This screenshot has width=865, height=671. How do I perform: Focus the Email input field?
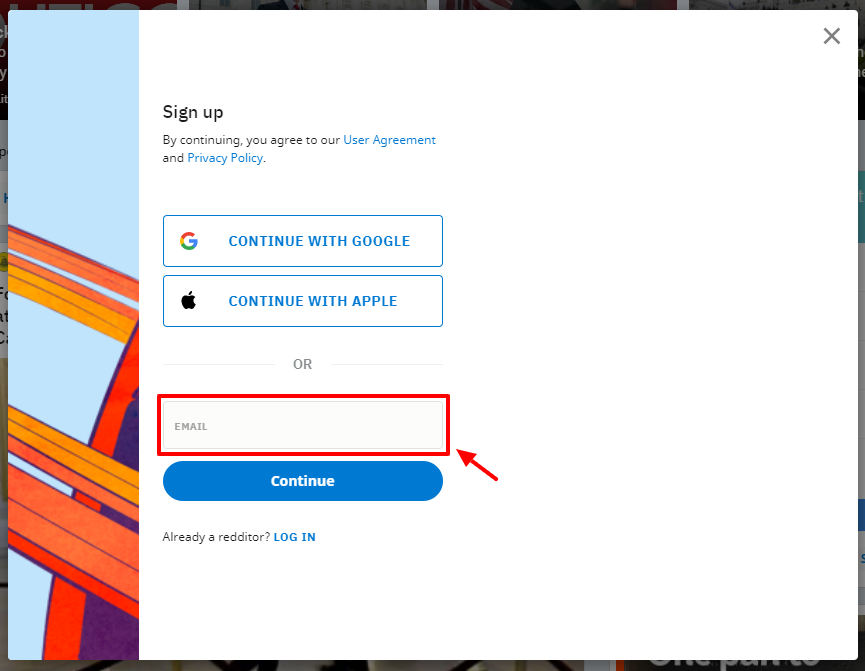[303, 425]
